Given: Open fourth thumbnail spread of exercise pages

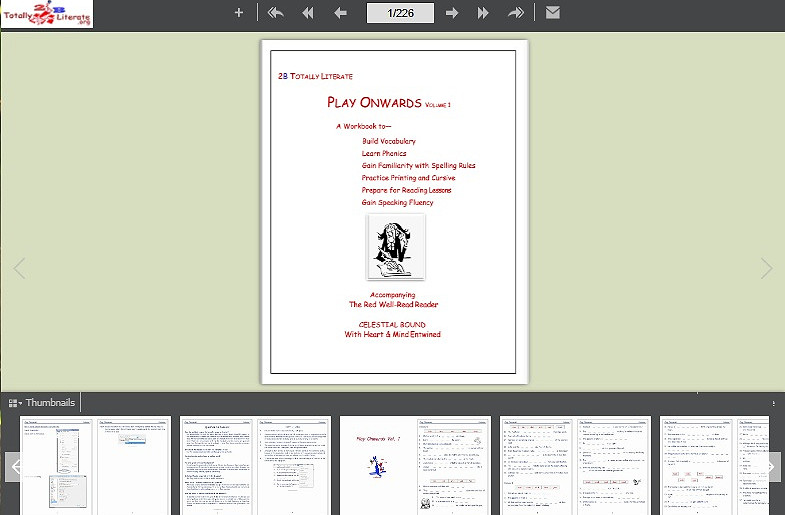Looking at the screenshot, I should (x=576, y=465).
